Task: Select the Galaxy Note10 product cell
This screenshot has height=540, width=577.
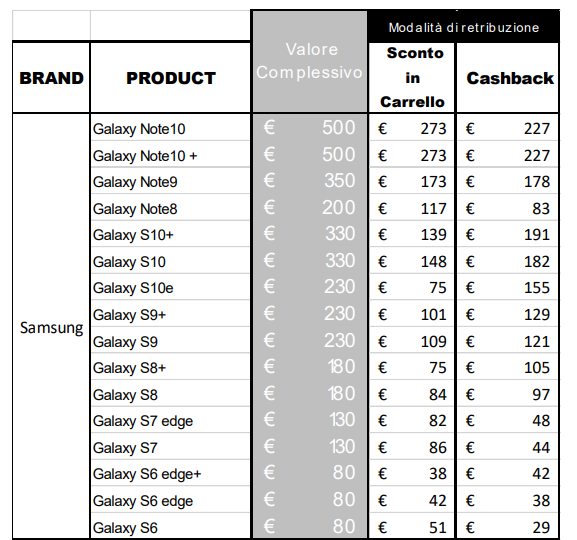Action: click(170, 128)
